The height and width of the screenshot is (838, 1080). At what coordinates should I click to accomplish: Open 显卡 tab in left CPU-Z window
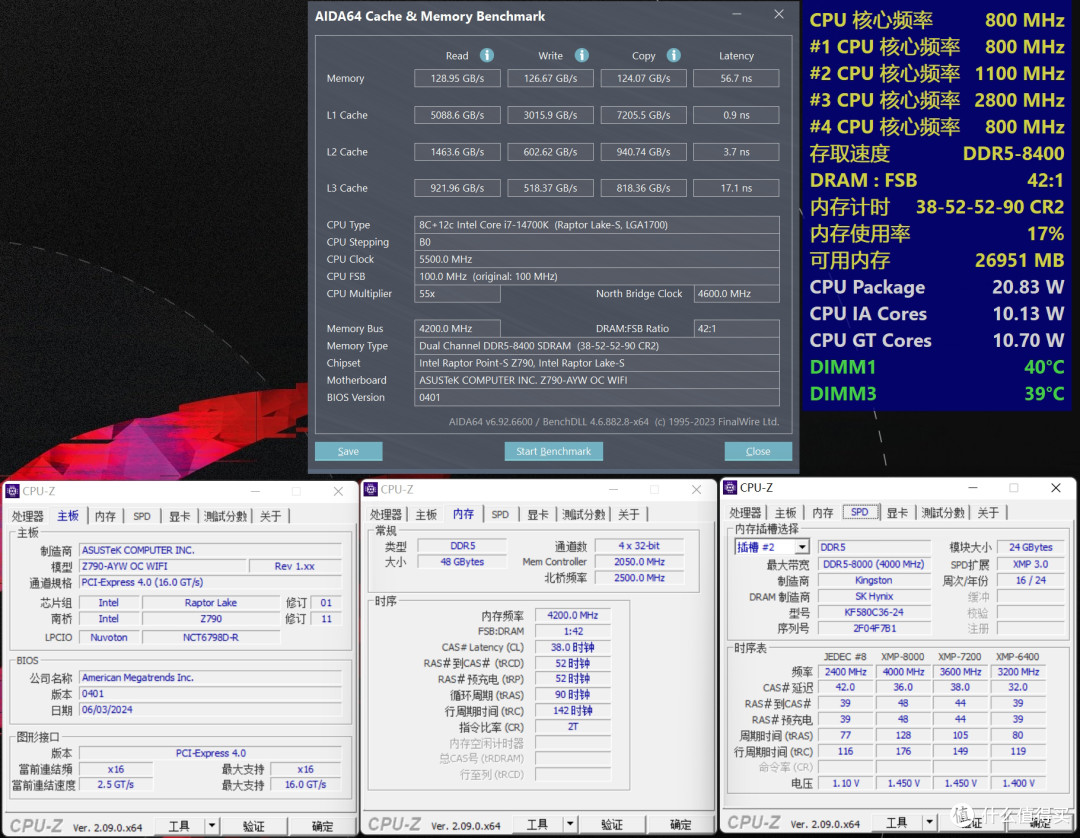click(179, 516)
